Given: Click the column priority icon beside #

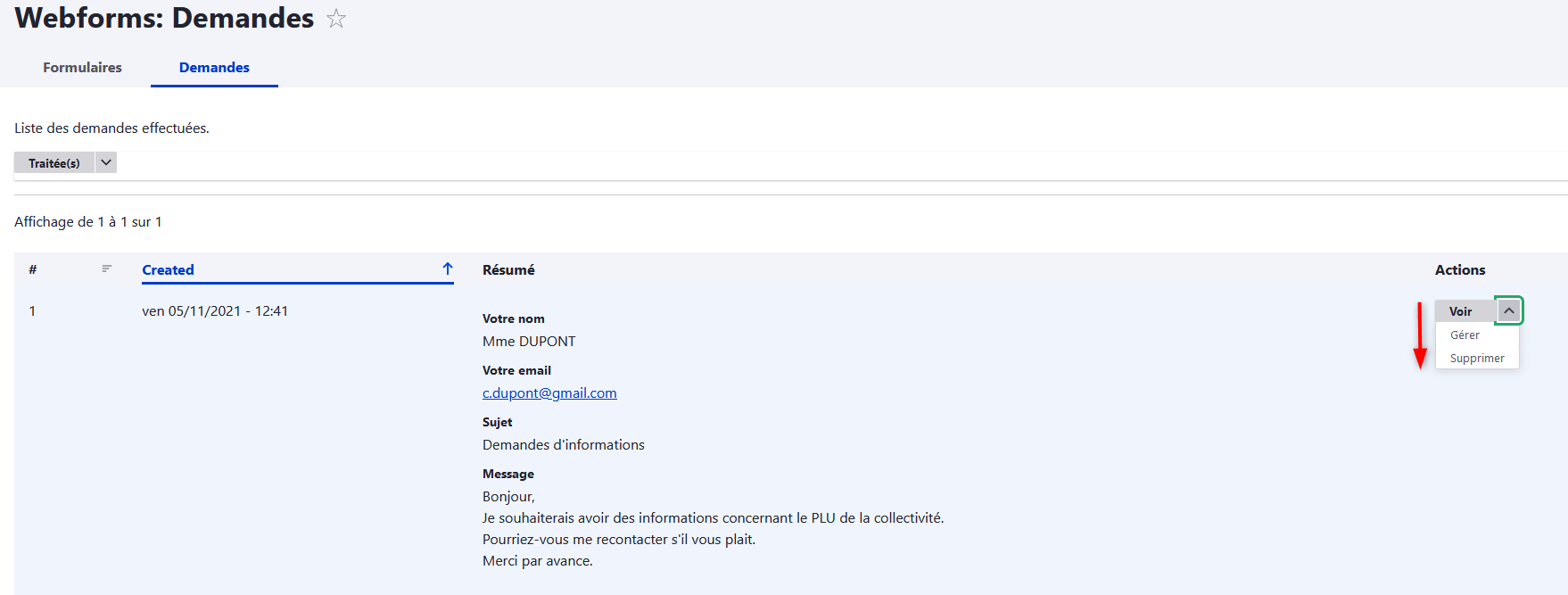Looking at the screenshot, I should tap(107, 269).
